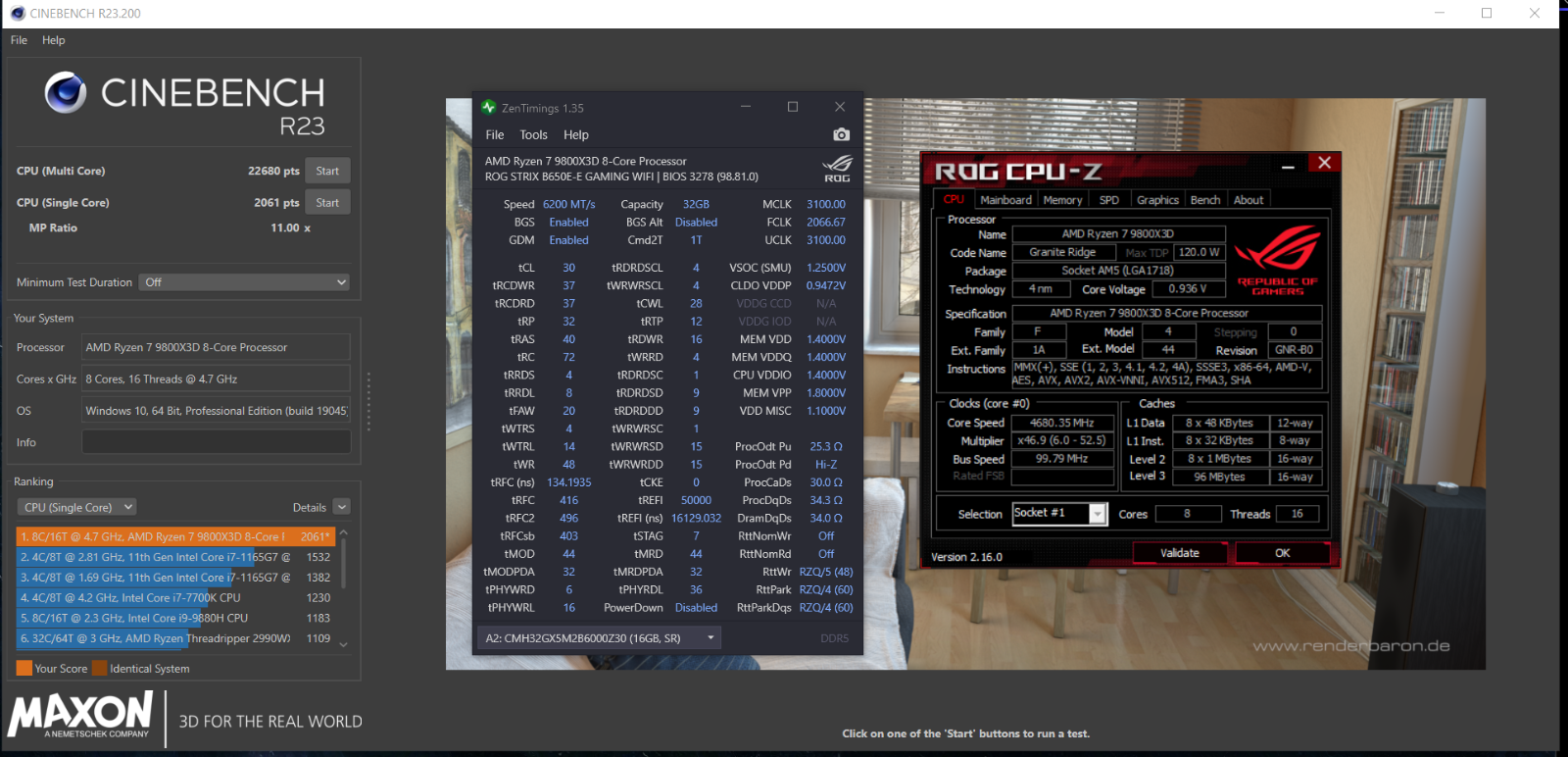Click the OS field in Your System
This screenshot has width=1568, height=757.
click(x=216, y=411)
